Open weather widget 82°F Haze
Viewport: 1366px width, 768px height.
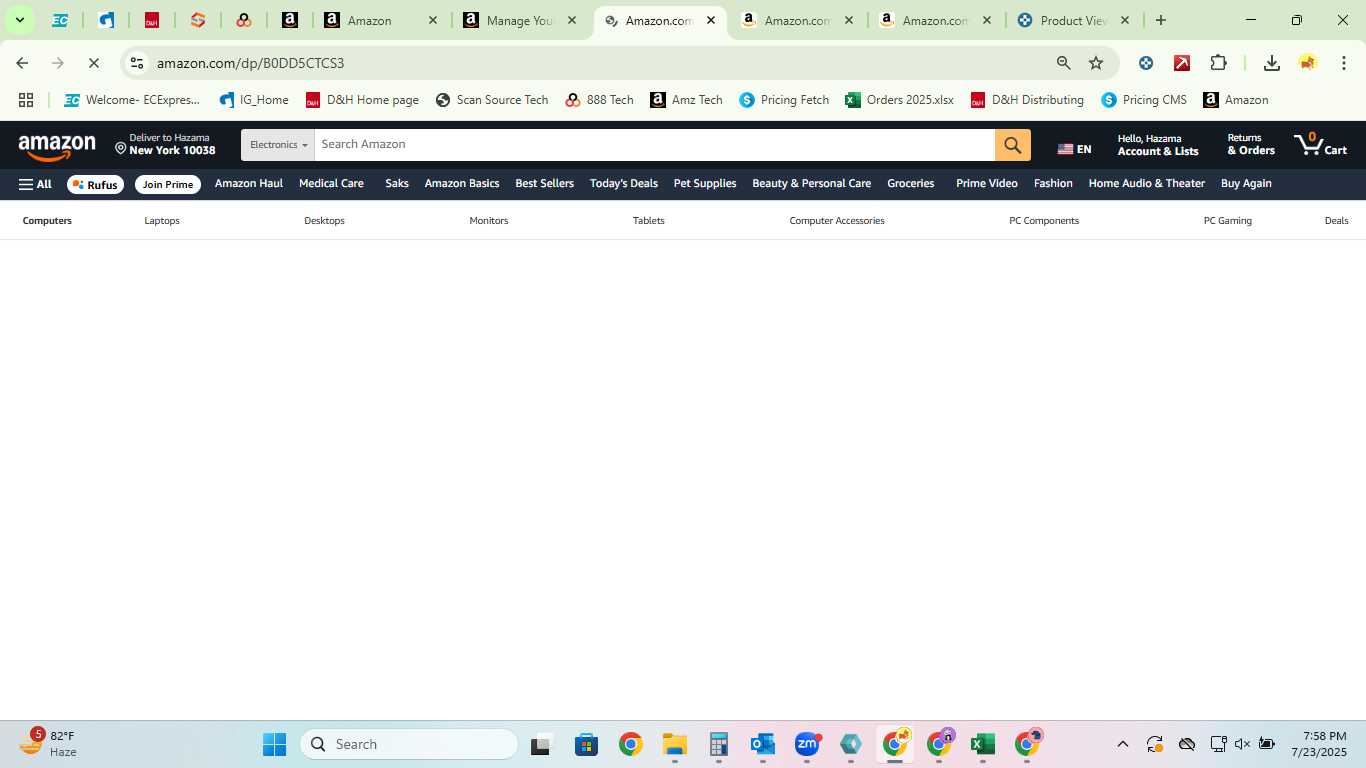pos(48,744)
